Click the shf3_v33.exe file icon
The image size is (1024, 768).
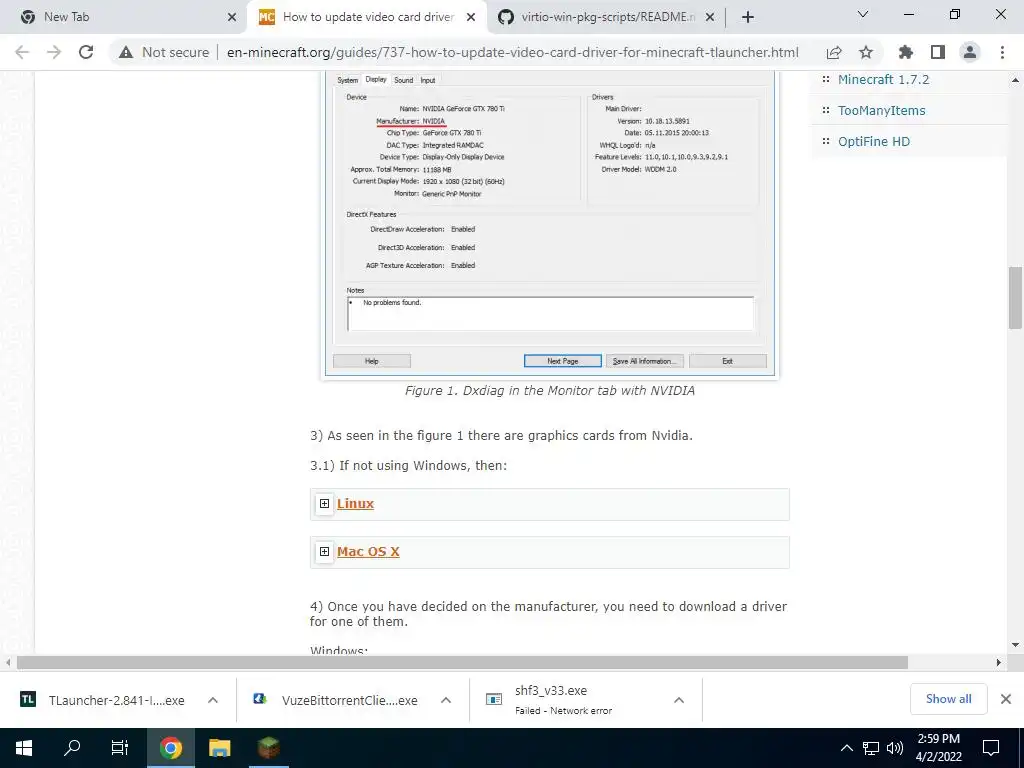click(494, 699)
